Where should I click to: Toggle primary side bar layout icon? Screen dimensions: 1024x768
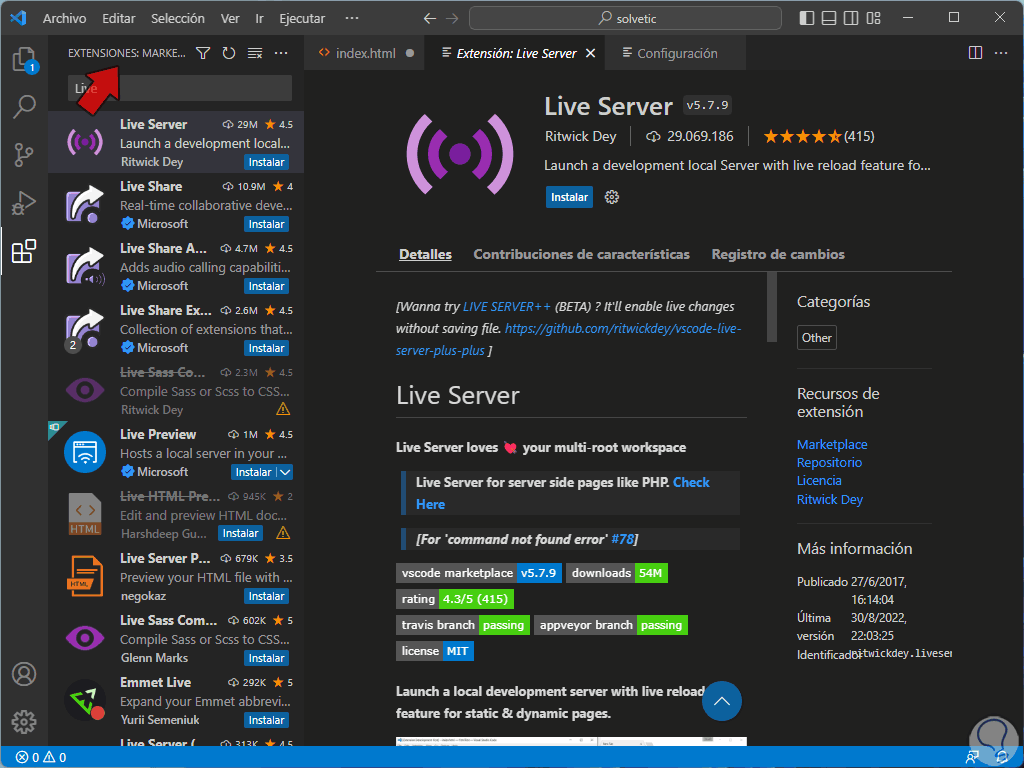pyautogui.click(x=807, y=18)
